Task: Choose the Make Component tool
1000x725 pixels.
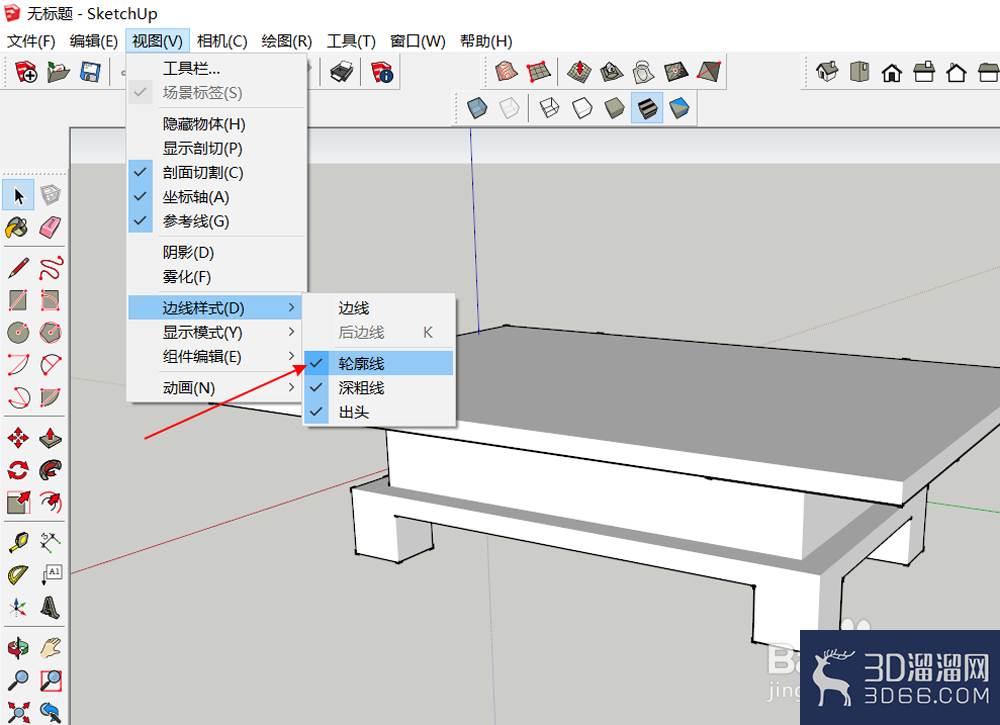Action: tap(50, 195)
